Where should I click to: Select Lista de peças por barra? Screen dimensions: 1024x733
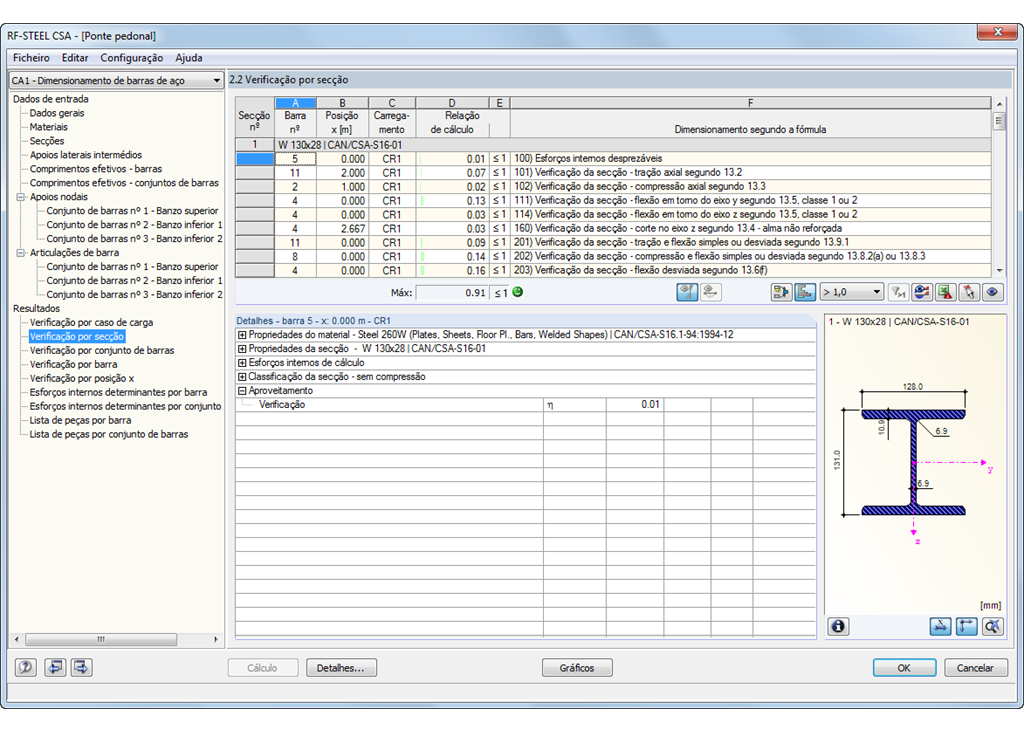[80, 420]
